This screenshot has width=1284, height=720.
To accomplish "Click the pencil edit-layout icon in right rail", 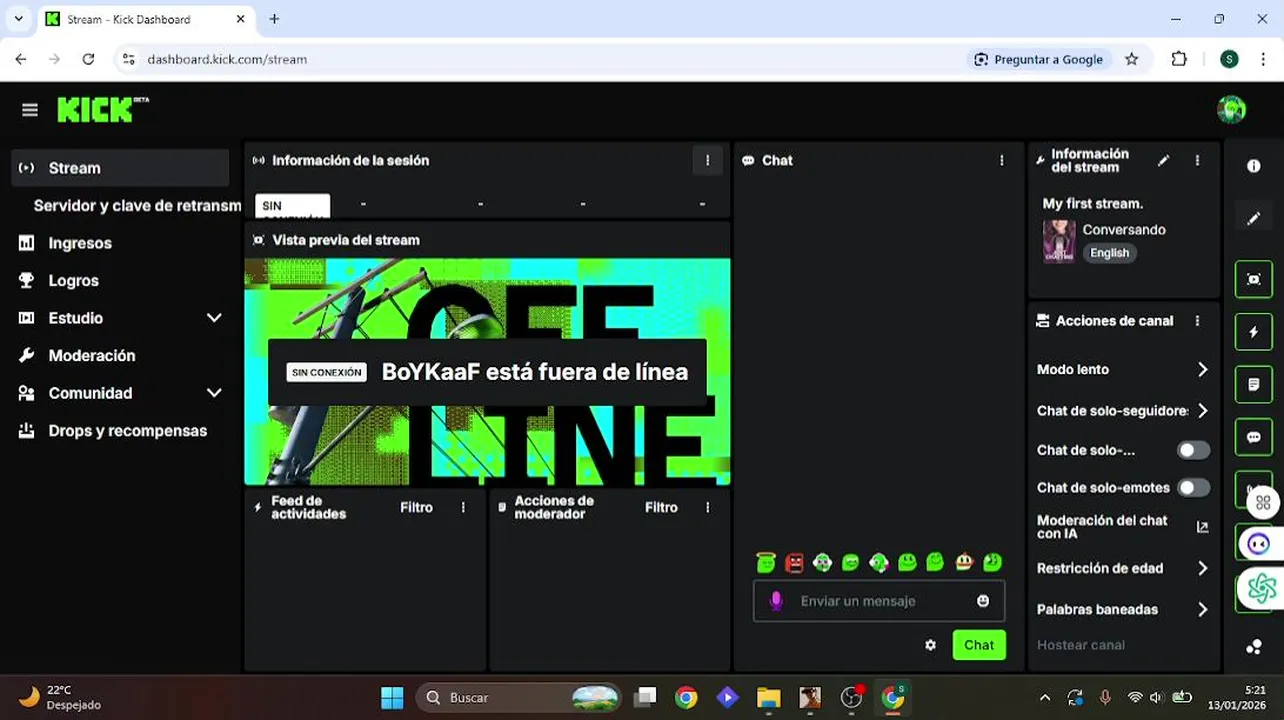I will 1254,218.
